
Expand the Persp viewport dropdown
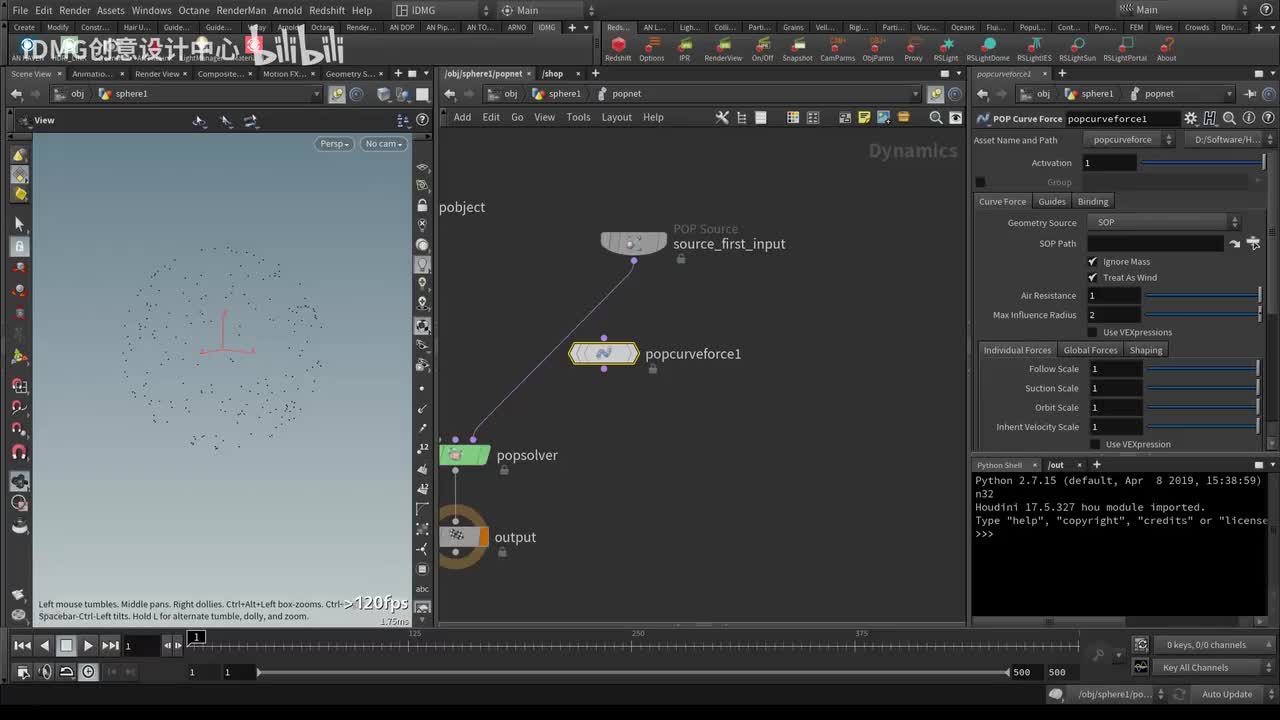334,144
